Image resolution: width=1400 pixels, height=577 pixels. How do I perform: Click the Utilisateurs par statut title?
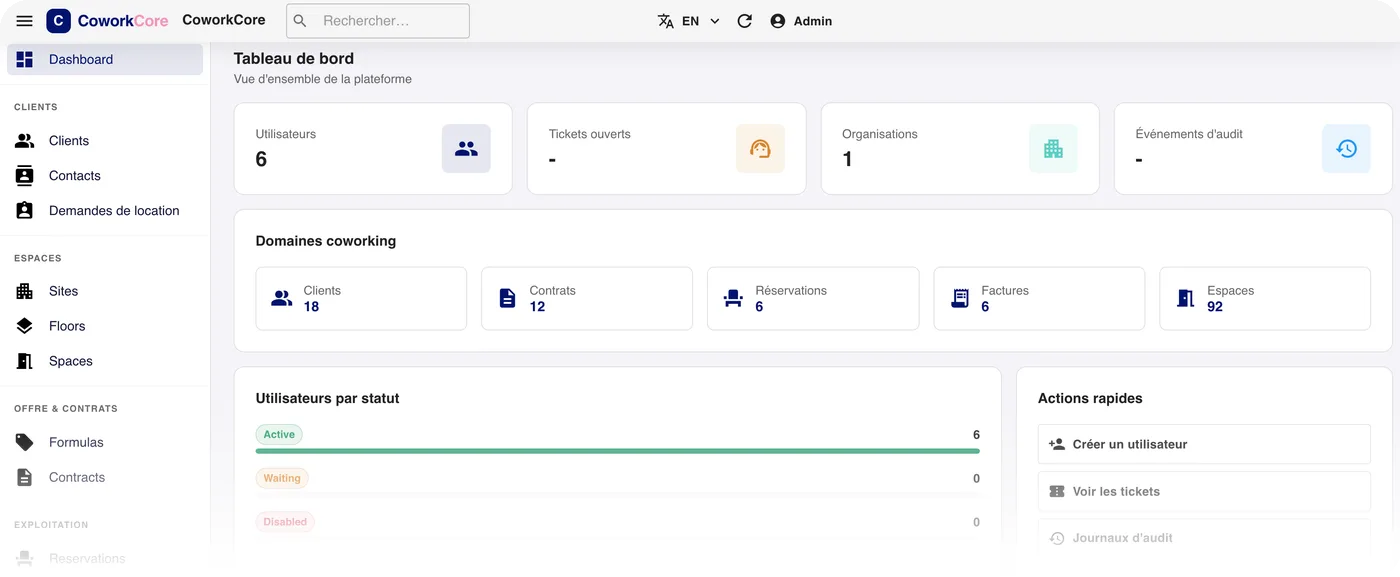coord(328,398)
